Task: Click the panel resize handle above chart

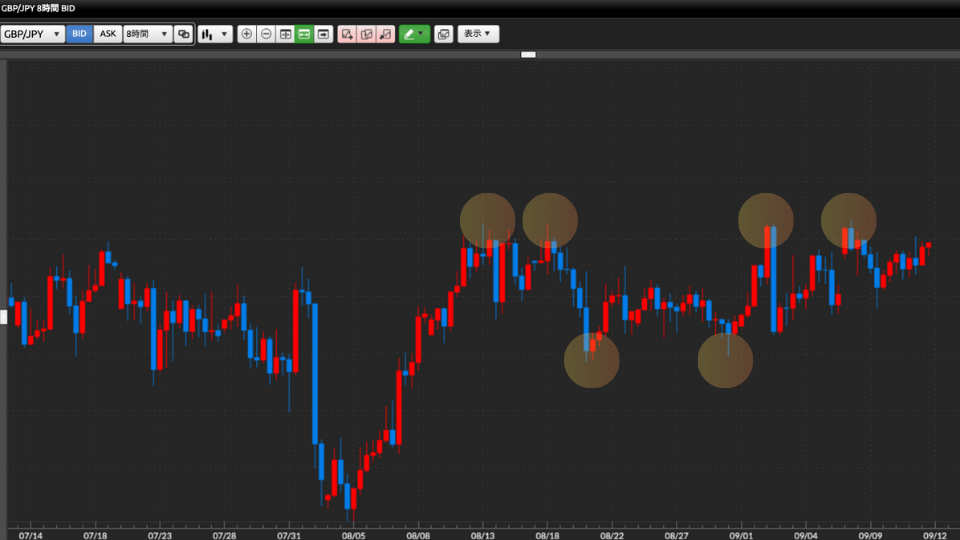Action: (x=528, y=54)
